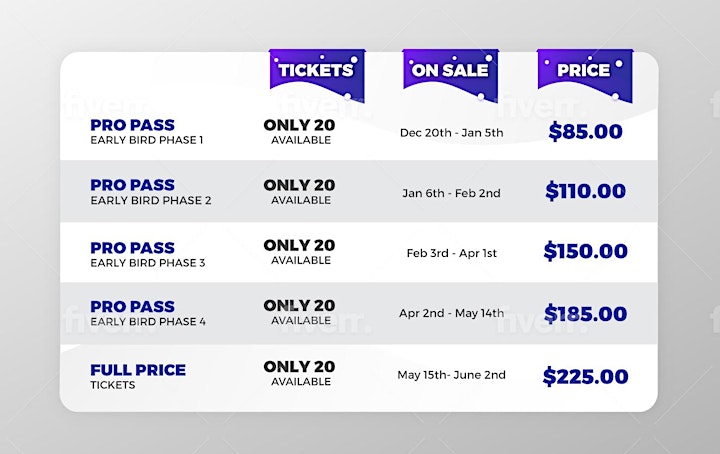Click the TICKETS purple banner header
720x454 pixels.
[317, 74]
